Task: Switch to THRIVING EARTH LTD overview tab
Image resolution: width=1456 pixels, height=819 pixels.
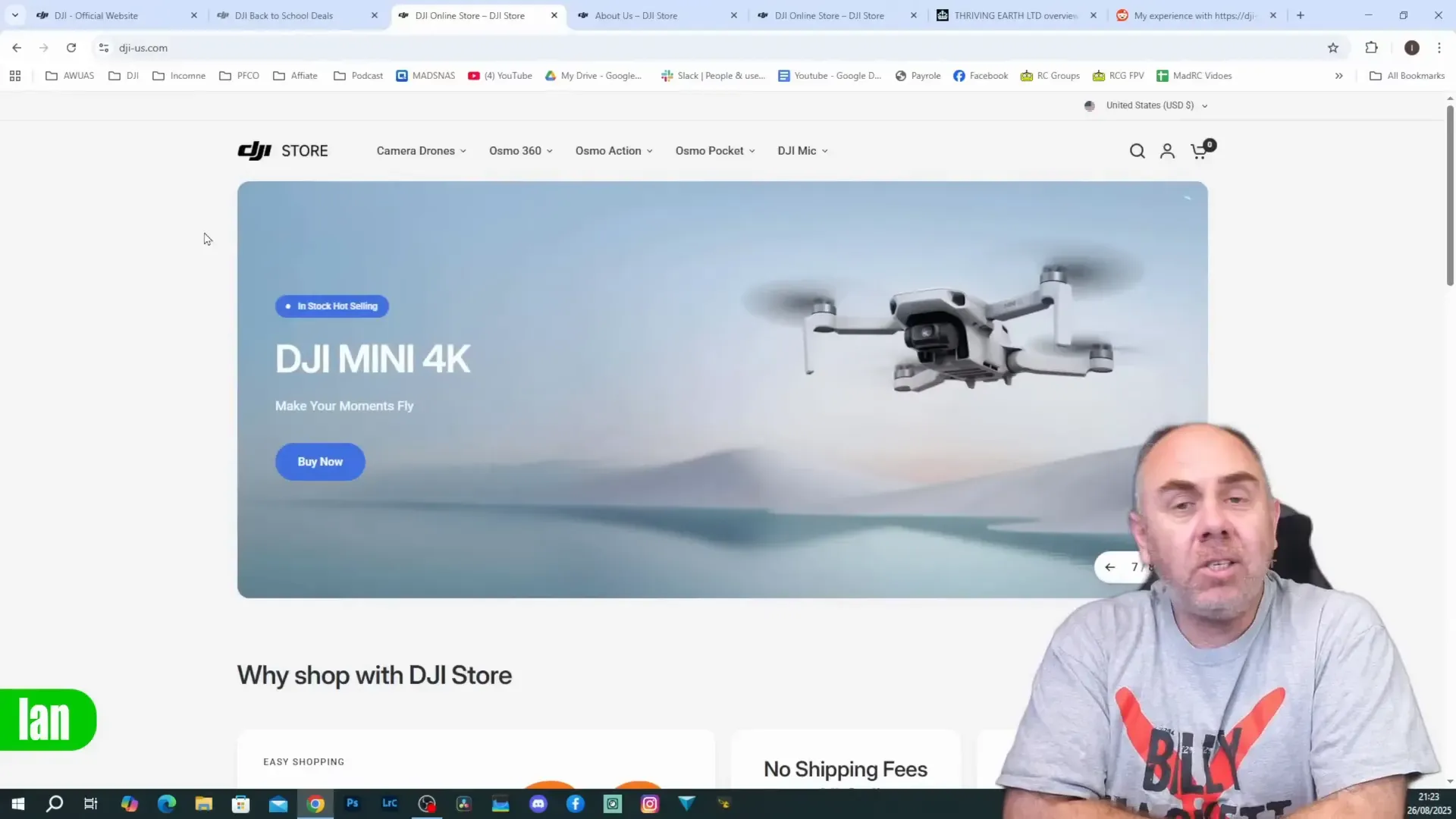Action: pos(1015,15)
